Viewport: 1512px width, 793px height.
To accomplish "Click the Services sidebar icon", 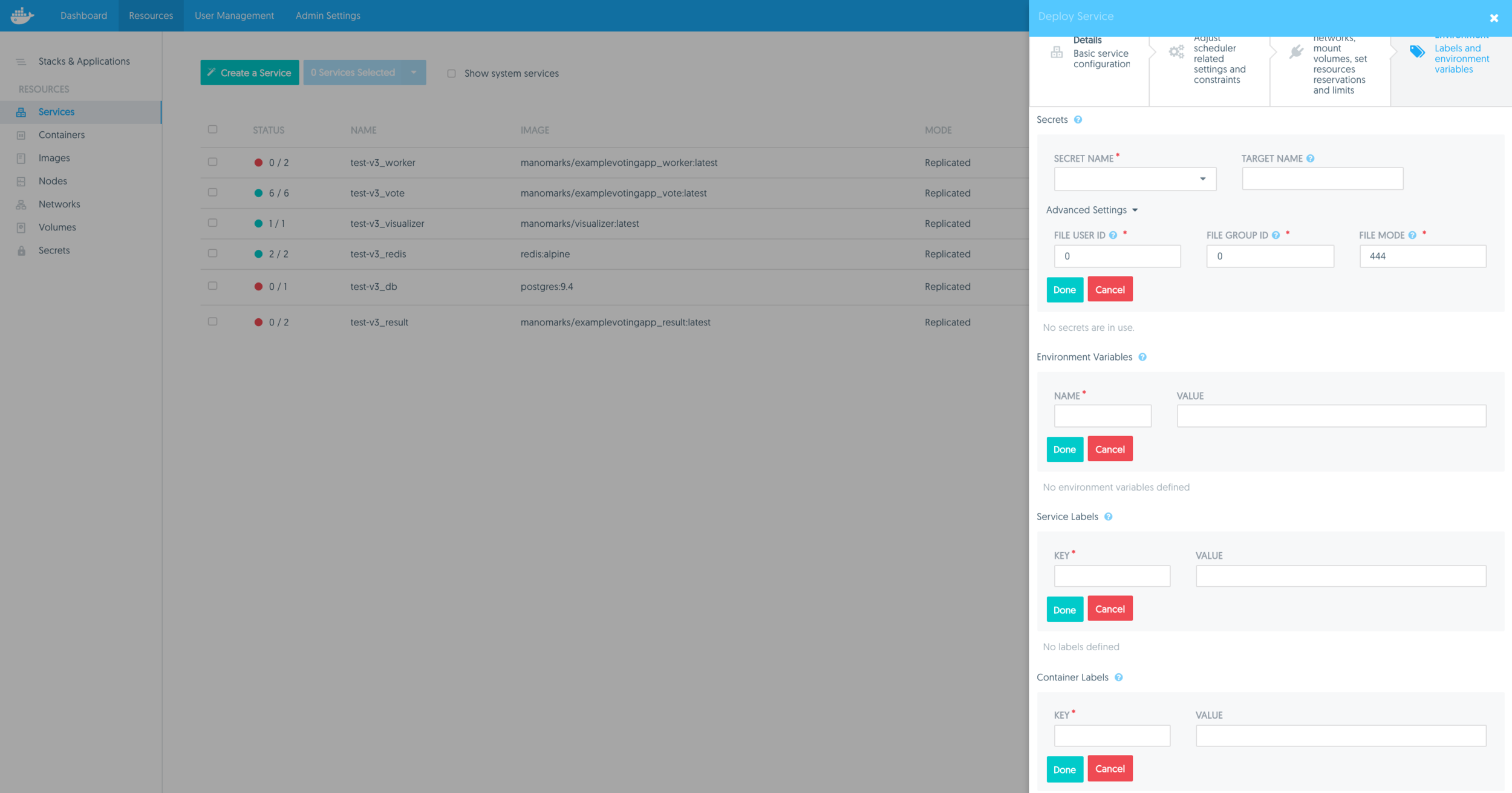I will (x=21, y=111).
